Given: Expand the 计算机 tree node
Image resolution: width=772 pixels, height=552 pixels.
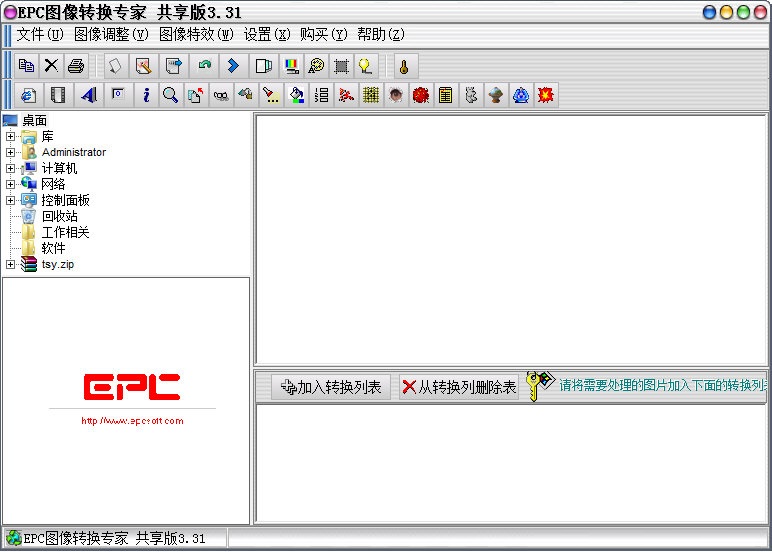Looking at the screenshot, I should (10, 168).
